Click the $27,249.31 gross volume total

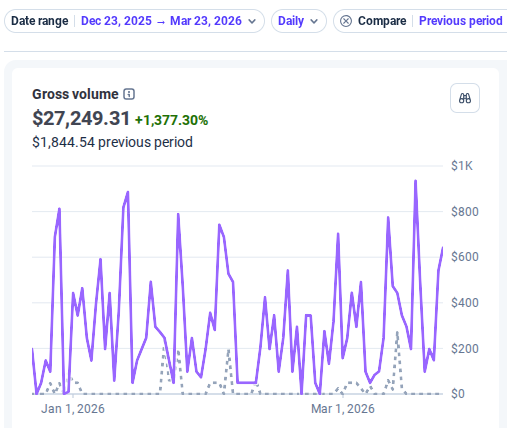(x=81, y=118)
